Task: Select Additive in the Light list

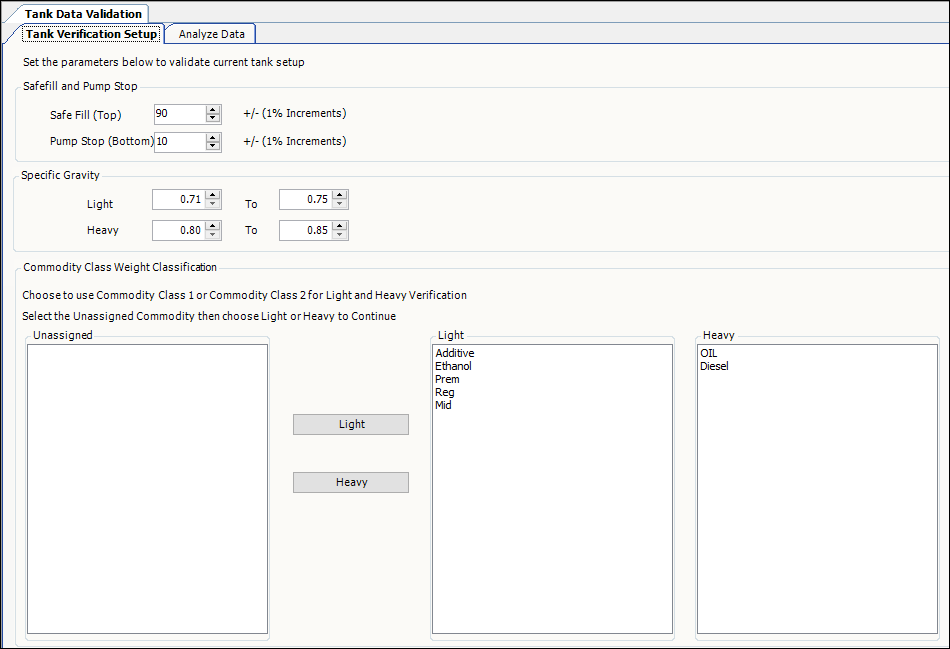Action: tap(455, 353)
